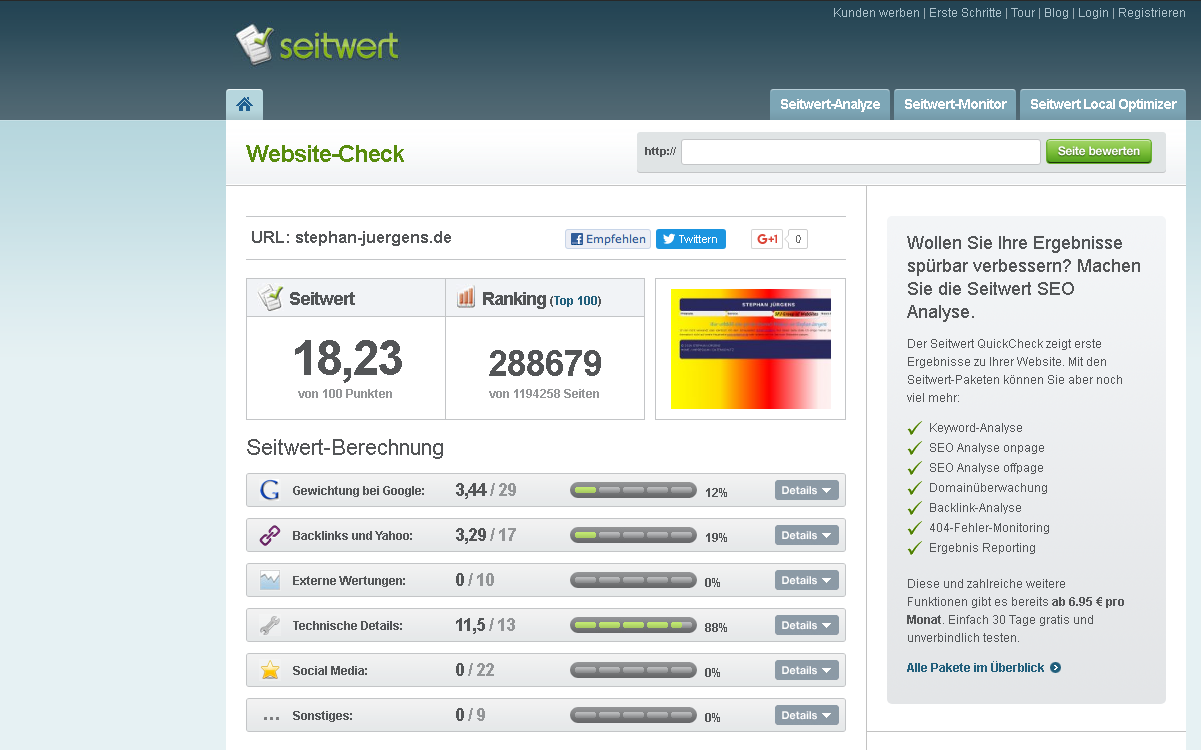Click the Backlinks und Yahoo progress bar
This screenshot has width=1201, height=750.
633,535
